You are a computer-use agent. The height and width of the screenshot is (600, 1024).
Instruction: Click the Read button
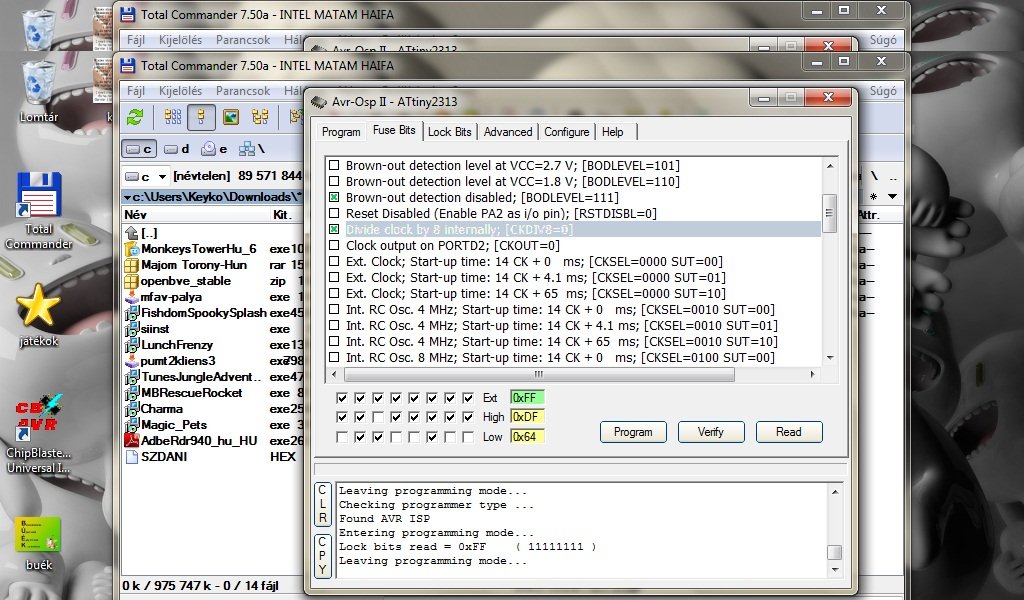tap(788, 432)
